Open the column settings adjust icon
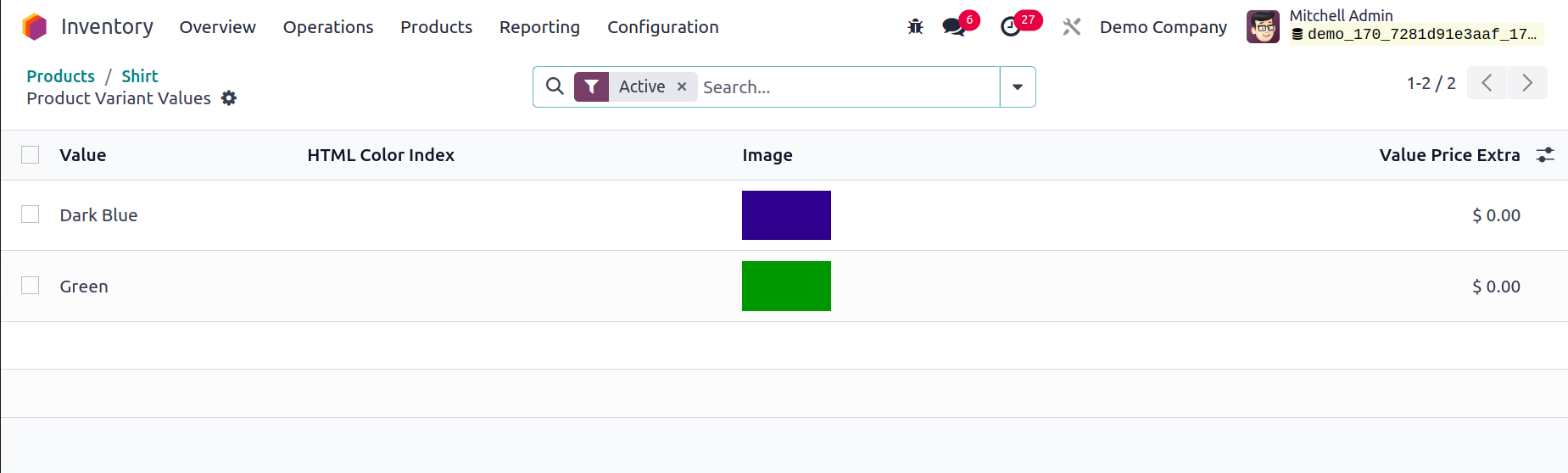The image size is (1568, 473). pos(1545,155)
